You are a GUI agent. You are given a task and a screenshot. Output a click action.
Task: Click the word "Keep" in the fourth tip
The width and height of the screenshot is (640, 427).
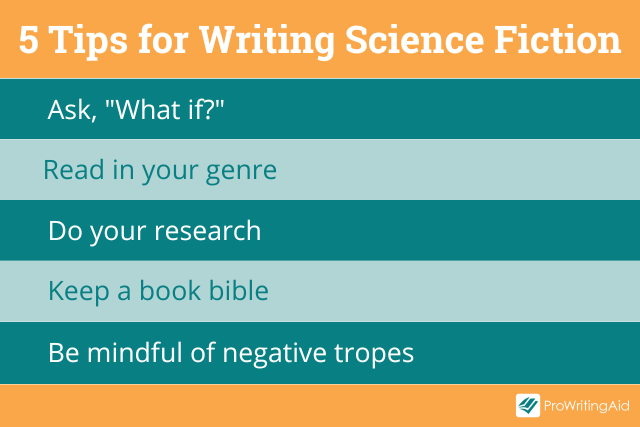(79, 292)
